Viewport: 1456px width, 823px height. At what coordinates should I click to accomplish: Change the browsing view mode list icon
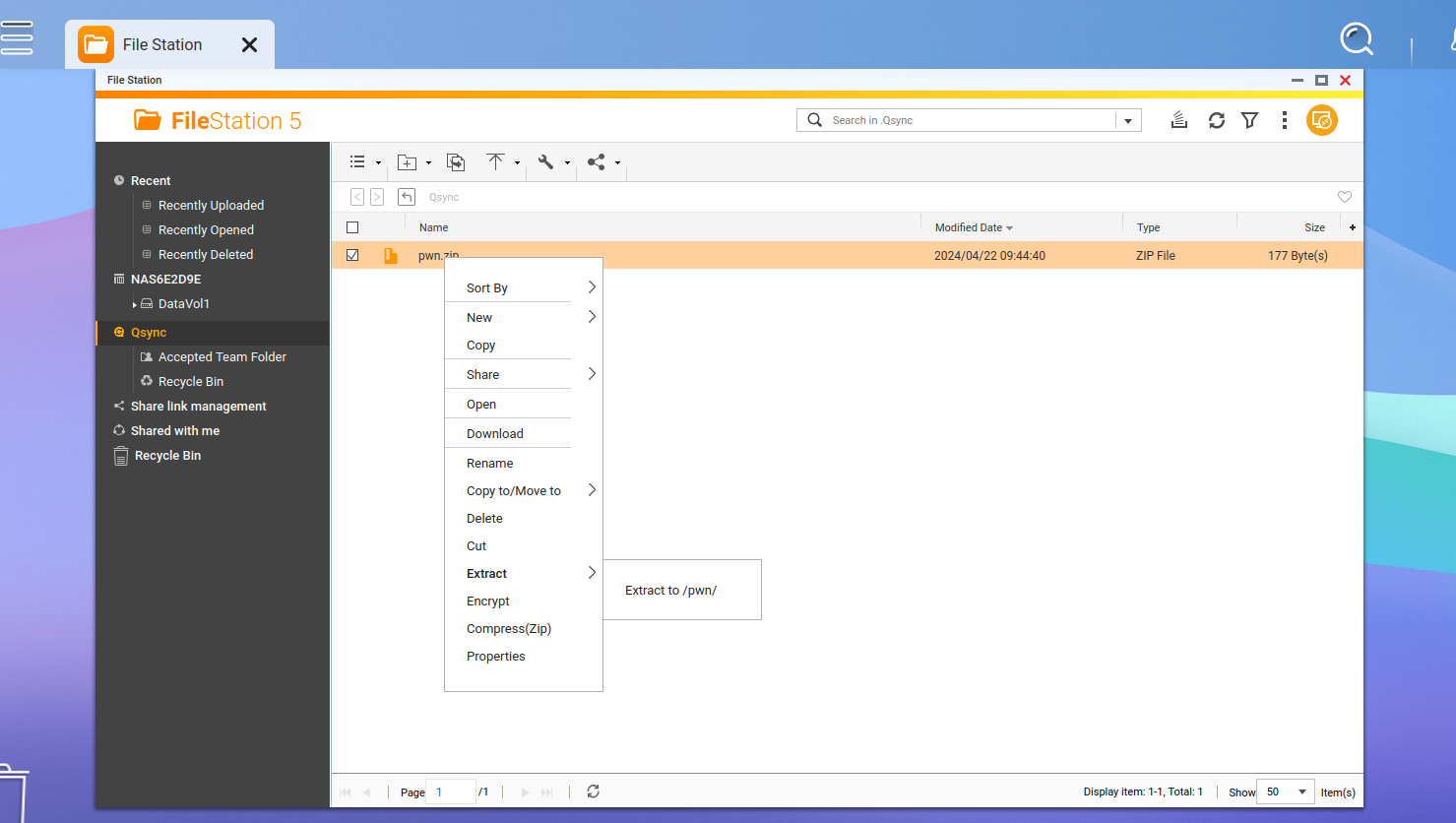(x=357, y=161)
